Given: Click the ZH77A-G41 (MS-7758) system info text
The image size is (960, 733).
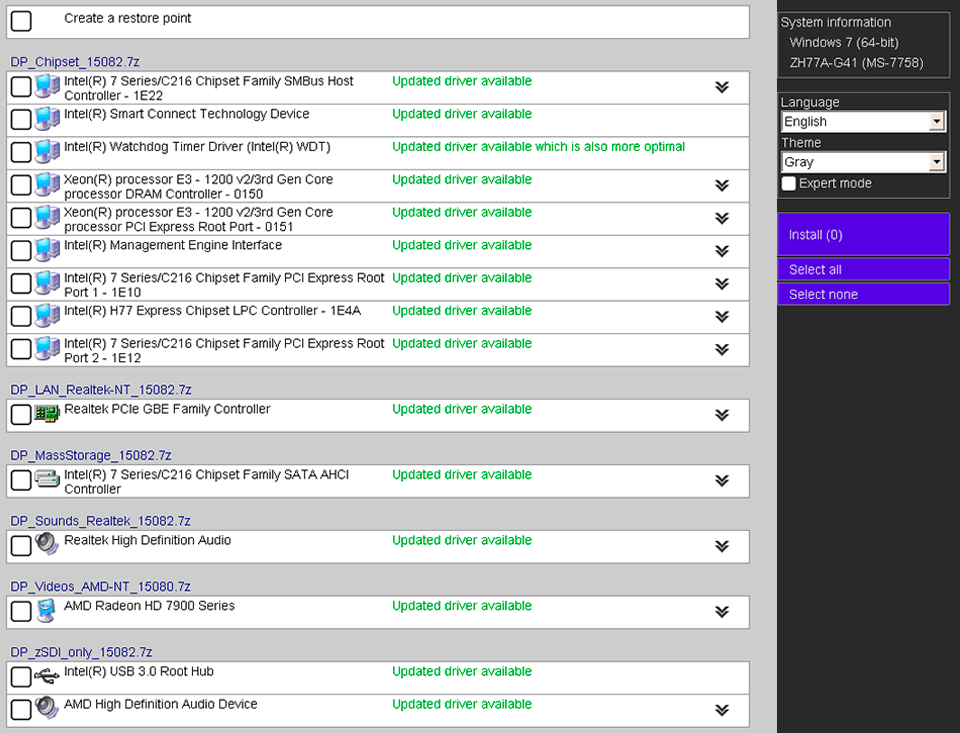Looking at the screenshot, I should click(x=856, y=63).
